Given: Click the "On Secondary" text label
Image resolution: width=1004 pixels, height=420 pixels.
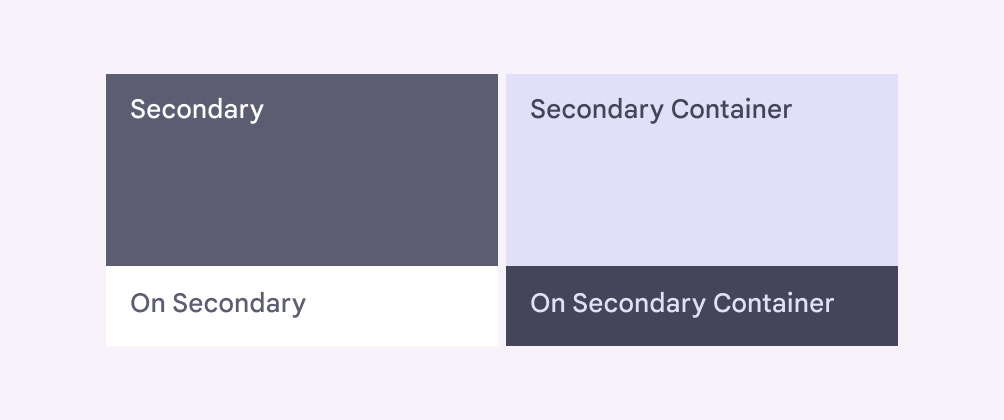Looking at the screenshot, I should [x=218, y=303].
